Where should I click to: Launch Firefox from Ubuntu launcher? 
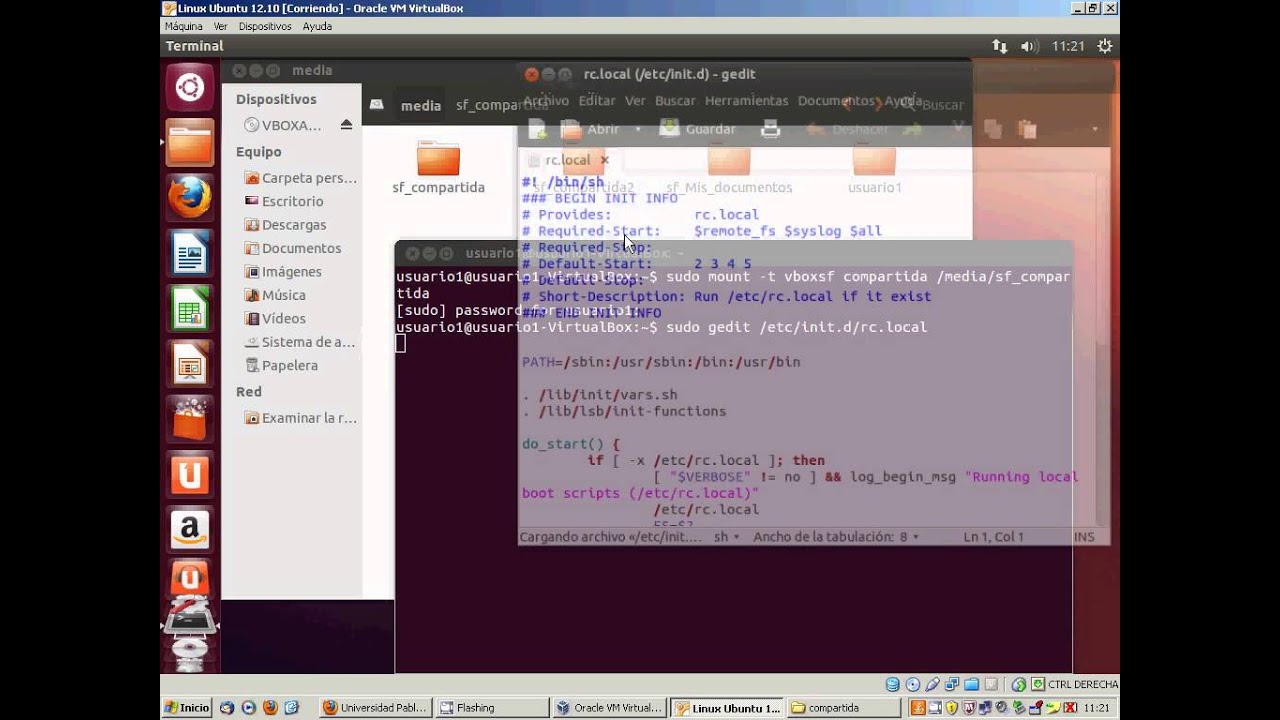(190, 198)
